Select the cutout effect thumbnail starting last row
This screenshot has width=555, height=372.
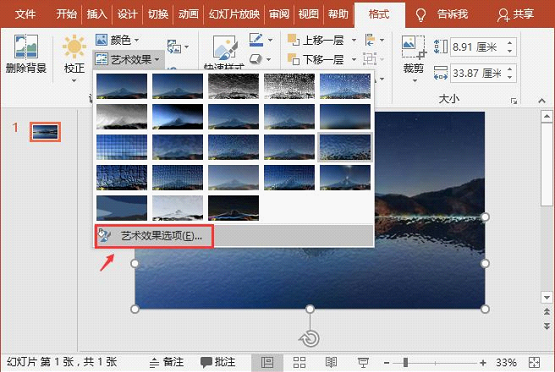click(x=121, y=208)
